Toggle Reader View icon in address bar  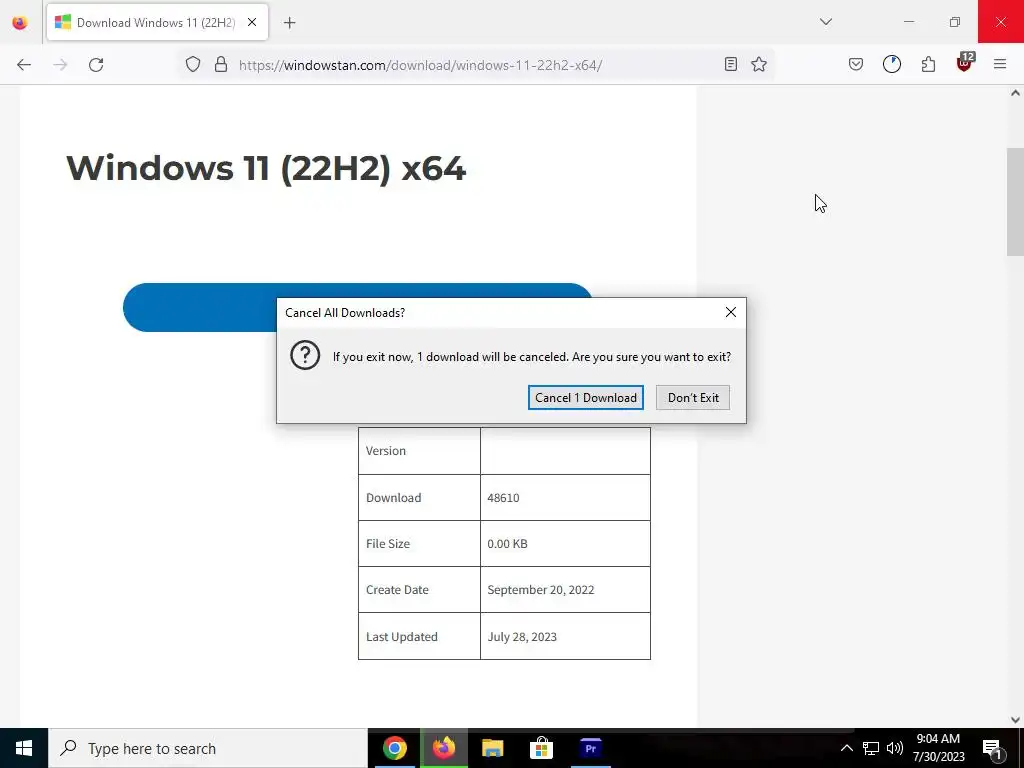click(x=731, y=64)
